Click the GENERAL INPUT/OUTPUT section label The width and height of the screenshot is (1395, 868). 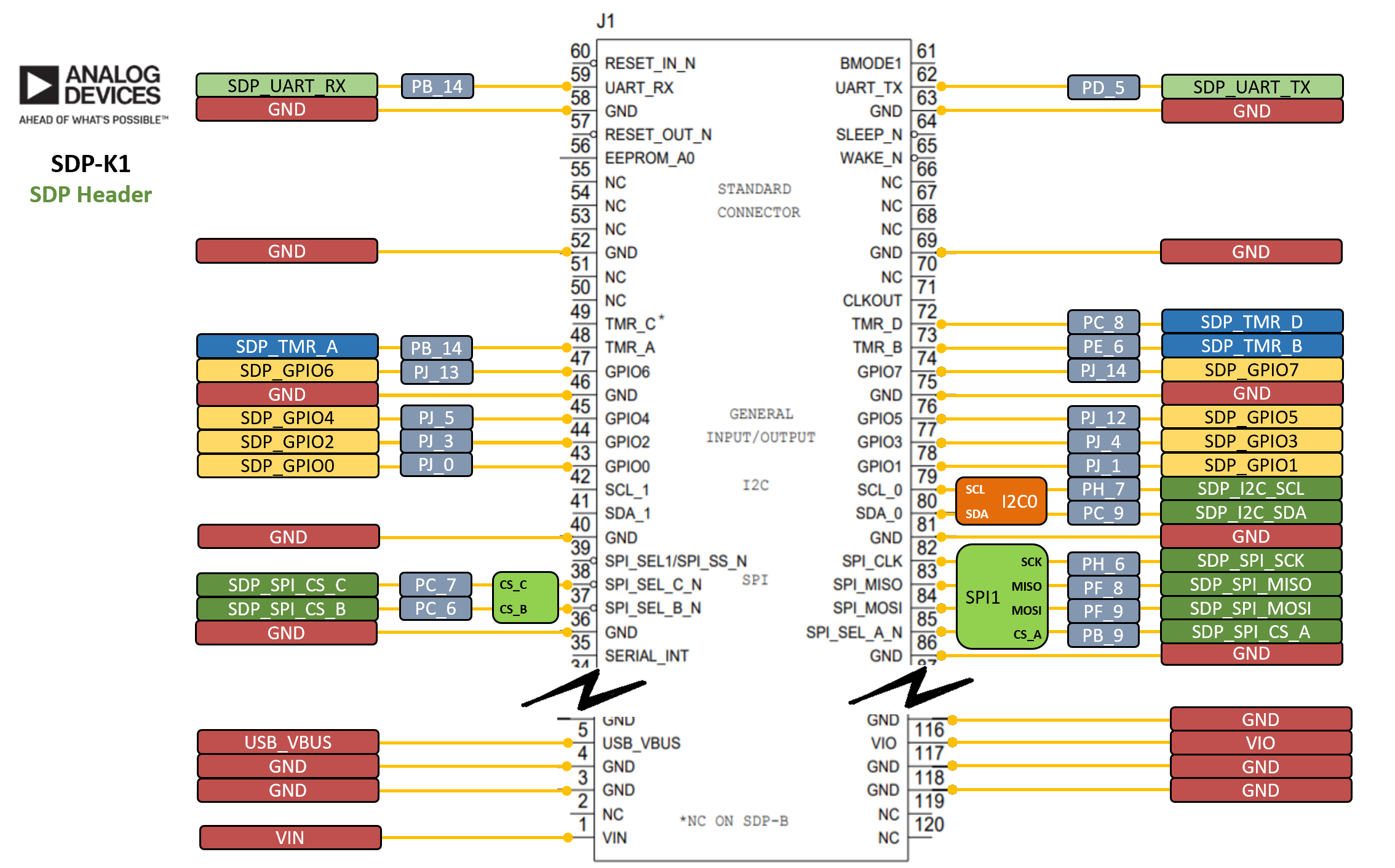pos(760,425)
